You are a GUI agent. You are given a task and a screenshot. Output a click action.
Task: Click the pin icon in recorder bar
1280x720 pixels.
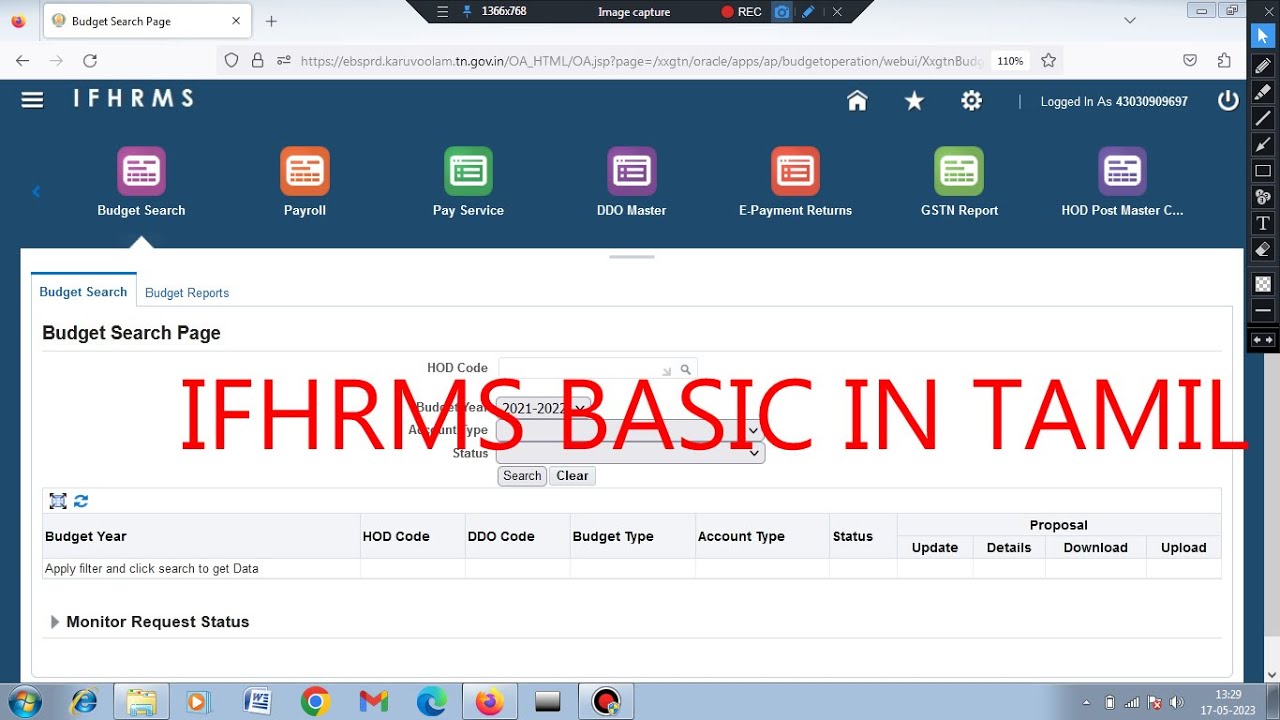click(x=466, y=12)
